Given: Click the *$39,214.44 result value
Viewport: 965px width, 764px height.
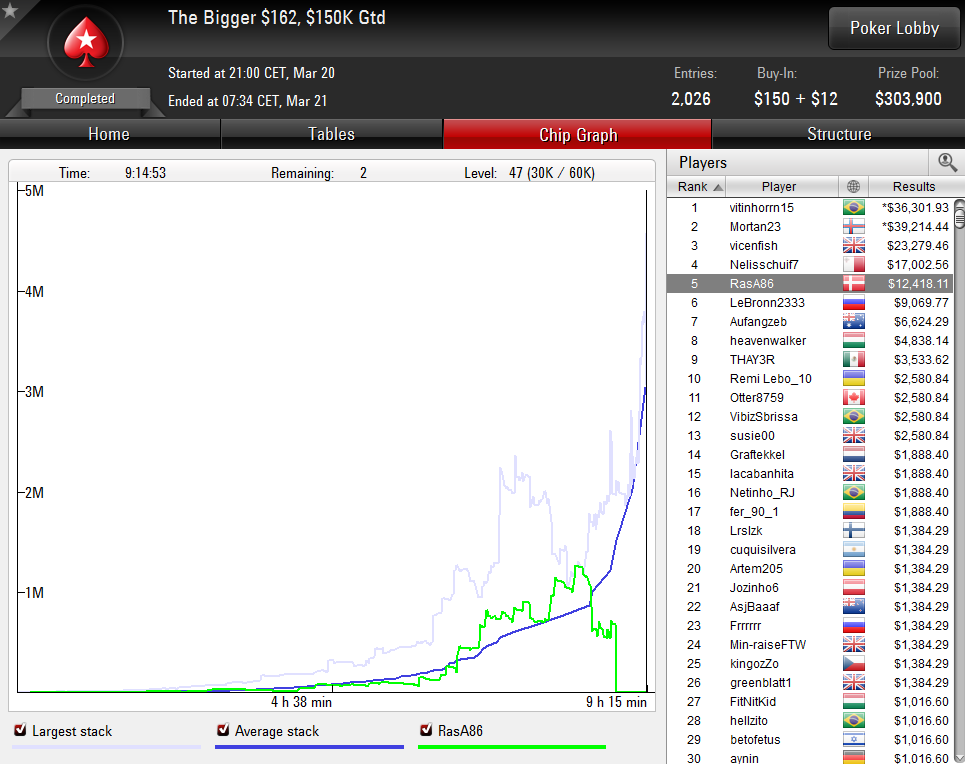Looking at the screenshot, I should click(x=915, y=227).
